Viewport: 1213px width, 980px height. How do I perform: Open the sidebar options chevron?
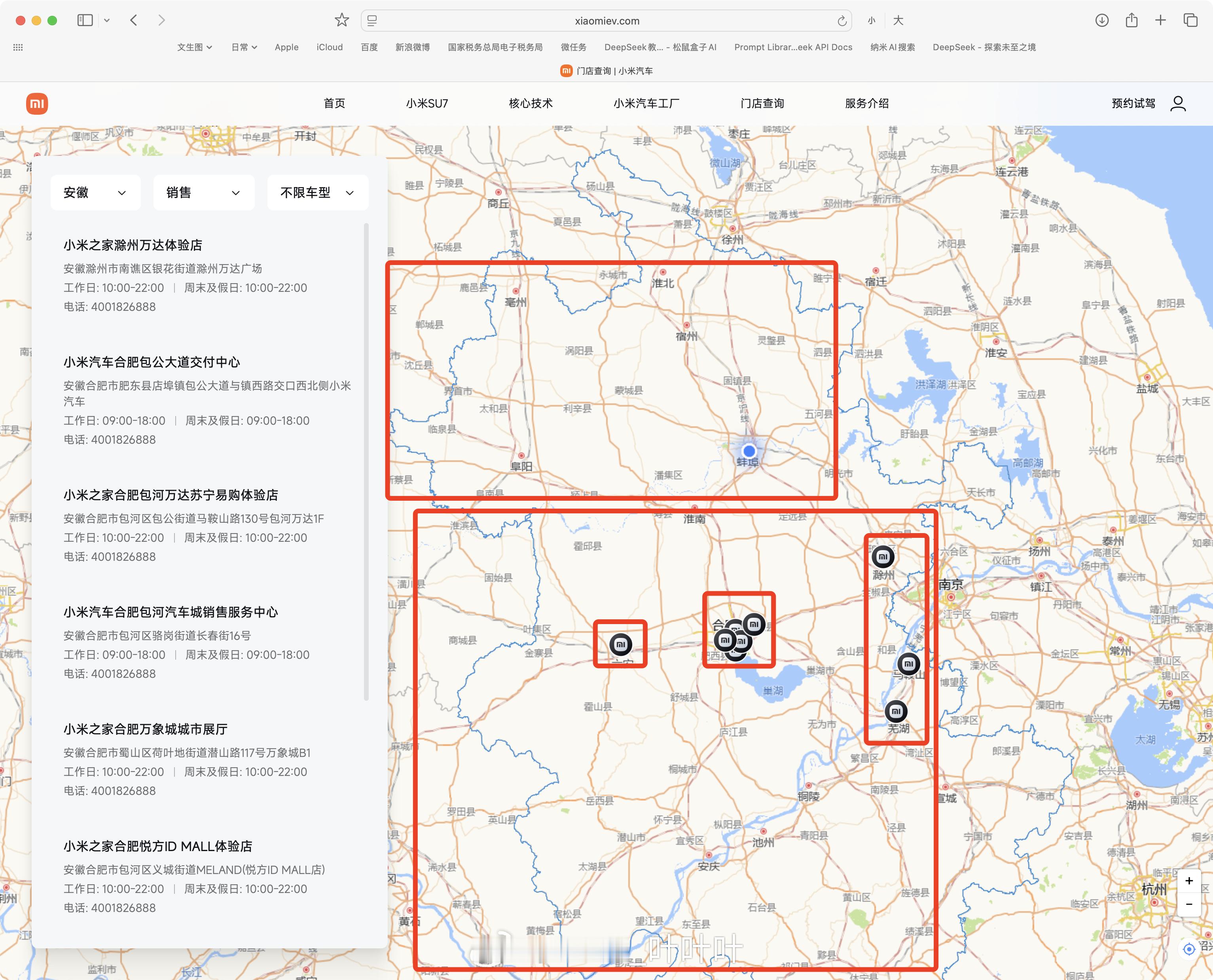pos(107,20)
